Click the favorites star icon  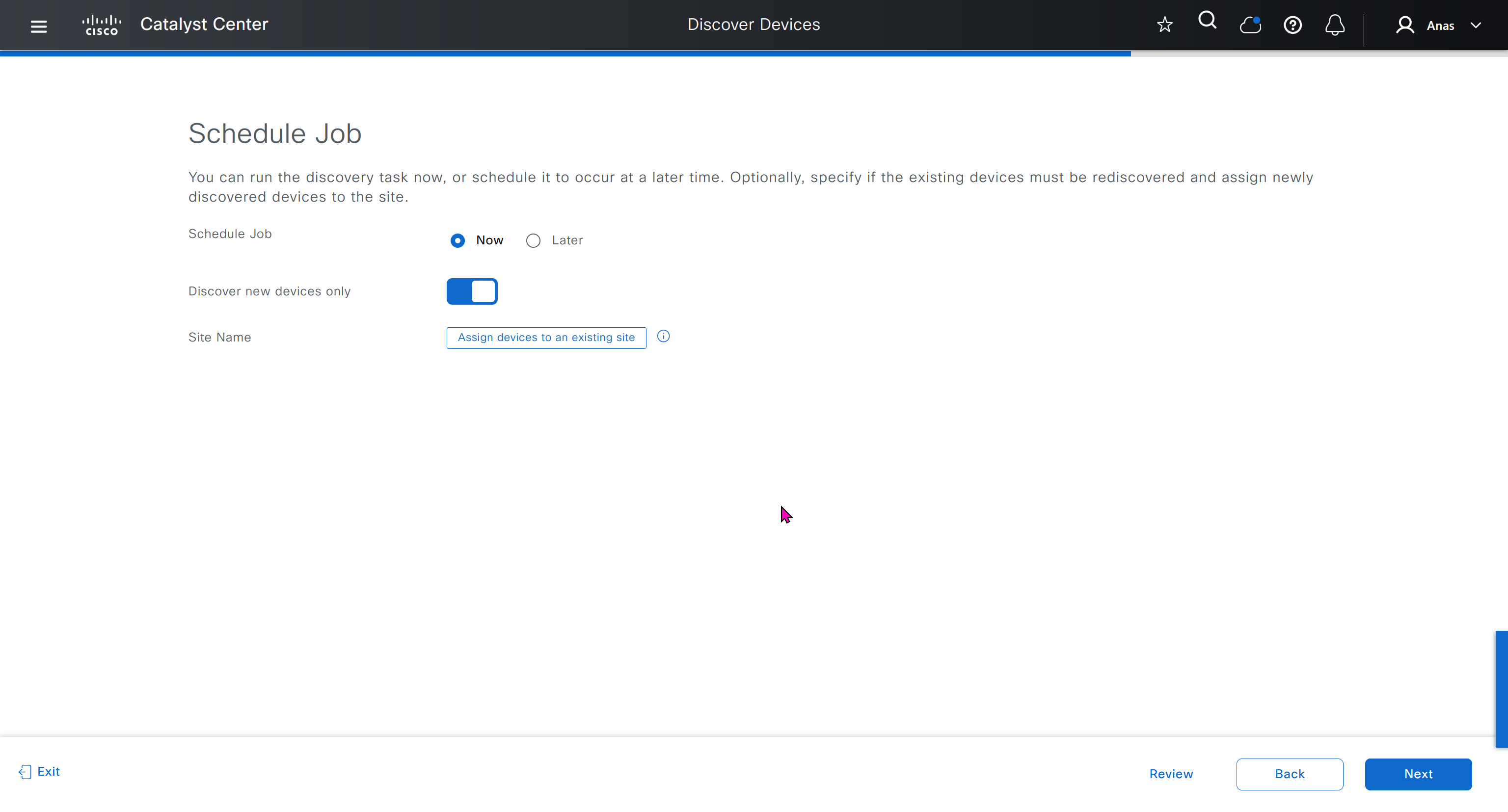1164,25
